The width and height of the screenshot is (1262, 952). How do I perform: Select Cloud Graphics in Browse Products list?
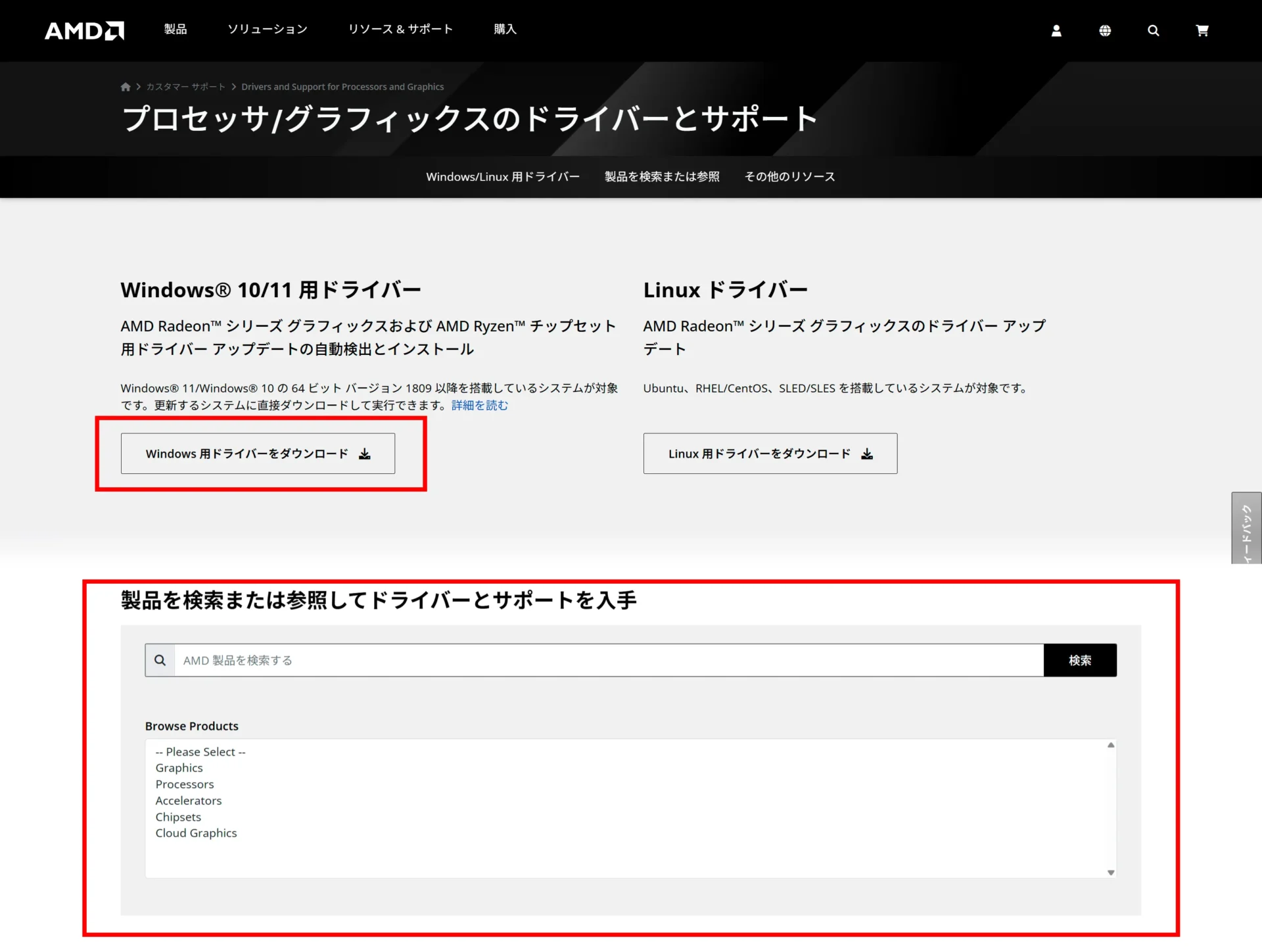coord(196,833)
